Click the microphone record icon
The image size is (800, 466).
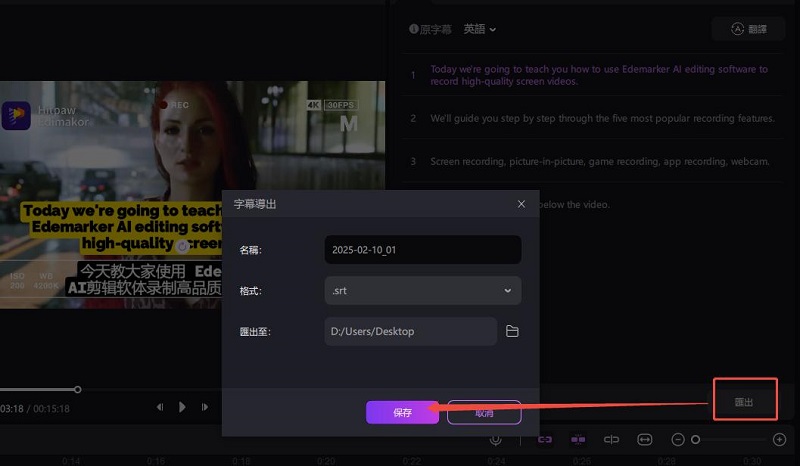[495, 439]
